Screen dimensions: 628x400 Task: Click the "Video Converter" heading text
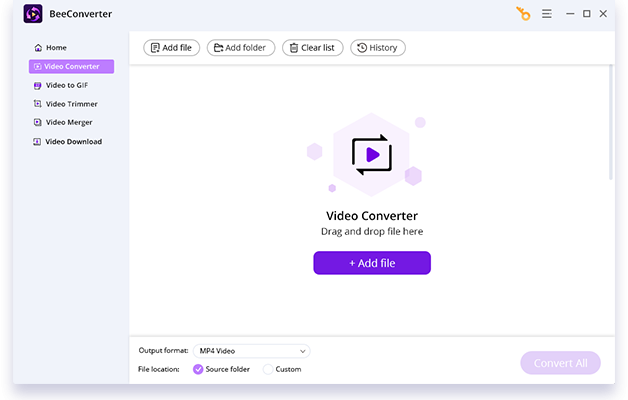[372, 216]
